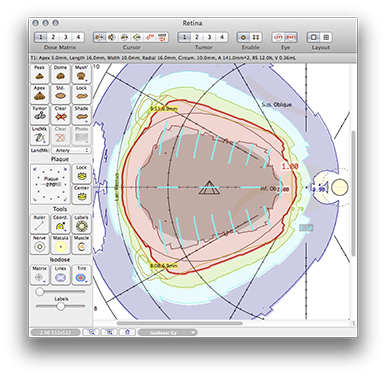This screenshot has width=386, height=377.
Task: Choose the grid Layout button
Action: 326,37
